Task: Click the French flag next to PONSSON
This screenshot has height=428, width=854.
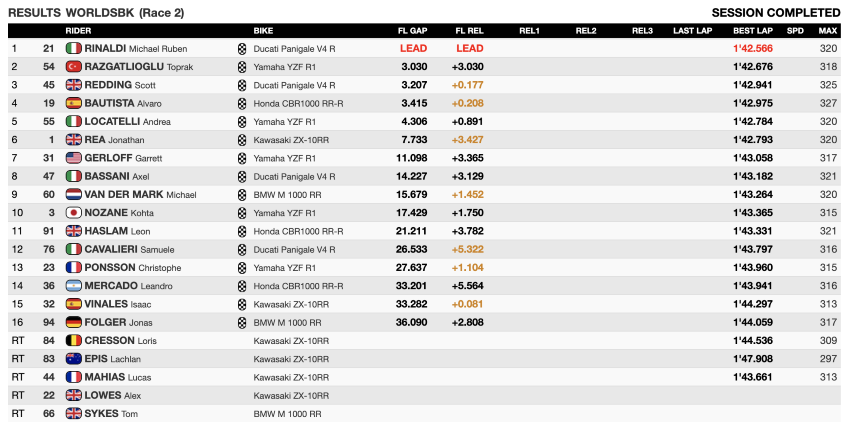Action: [x=74, y=267]
